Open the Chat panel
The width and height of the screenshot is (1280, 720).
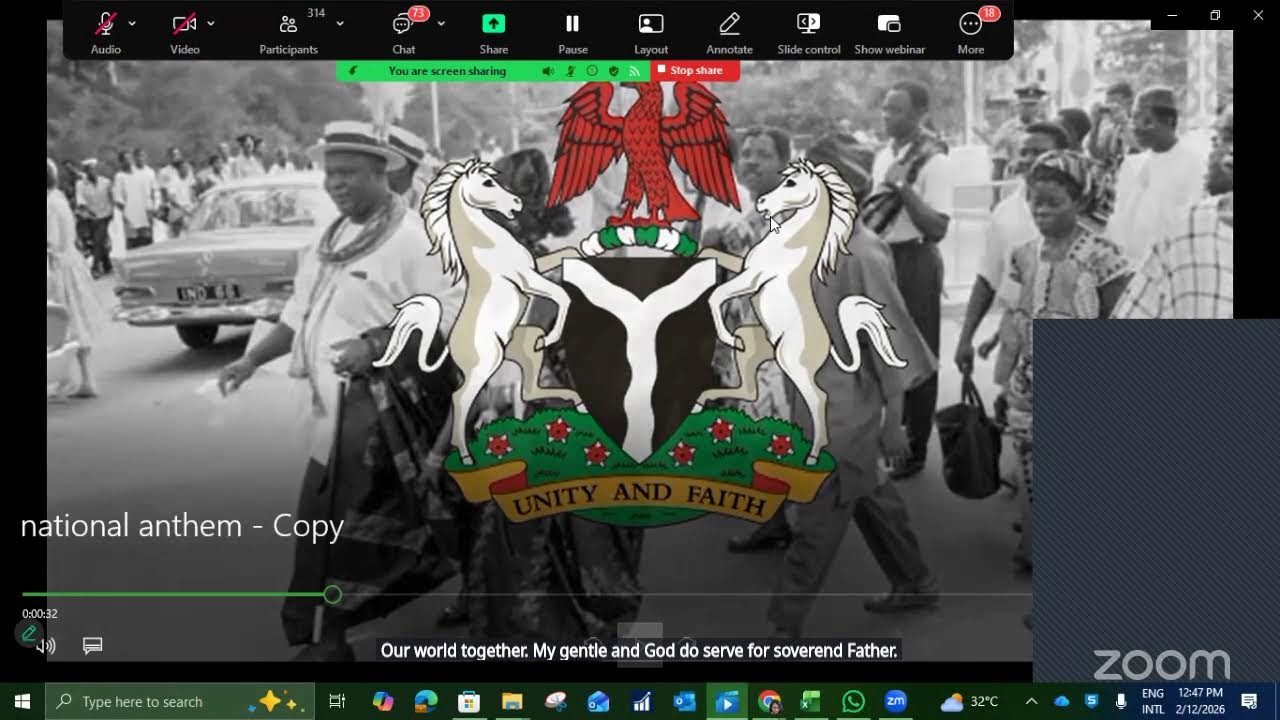pos(404,32)
